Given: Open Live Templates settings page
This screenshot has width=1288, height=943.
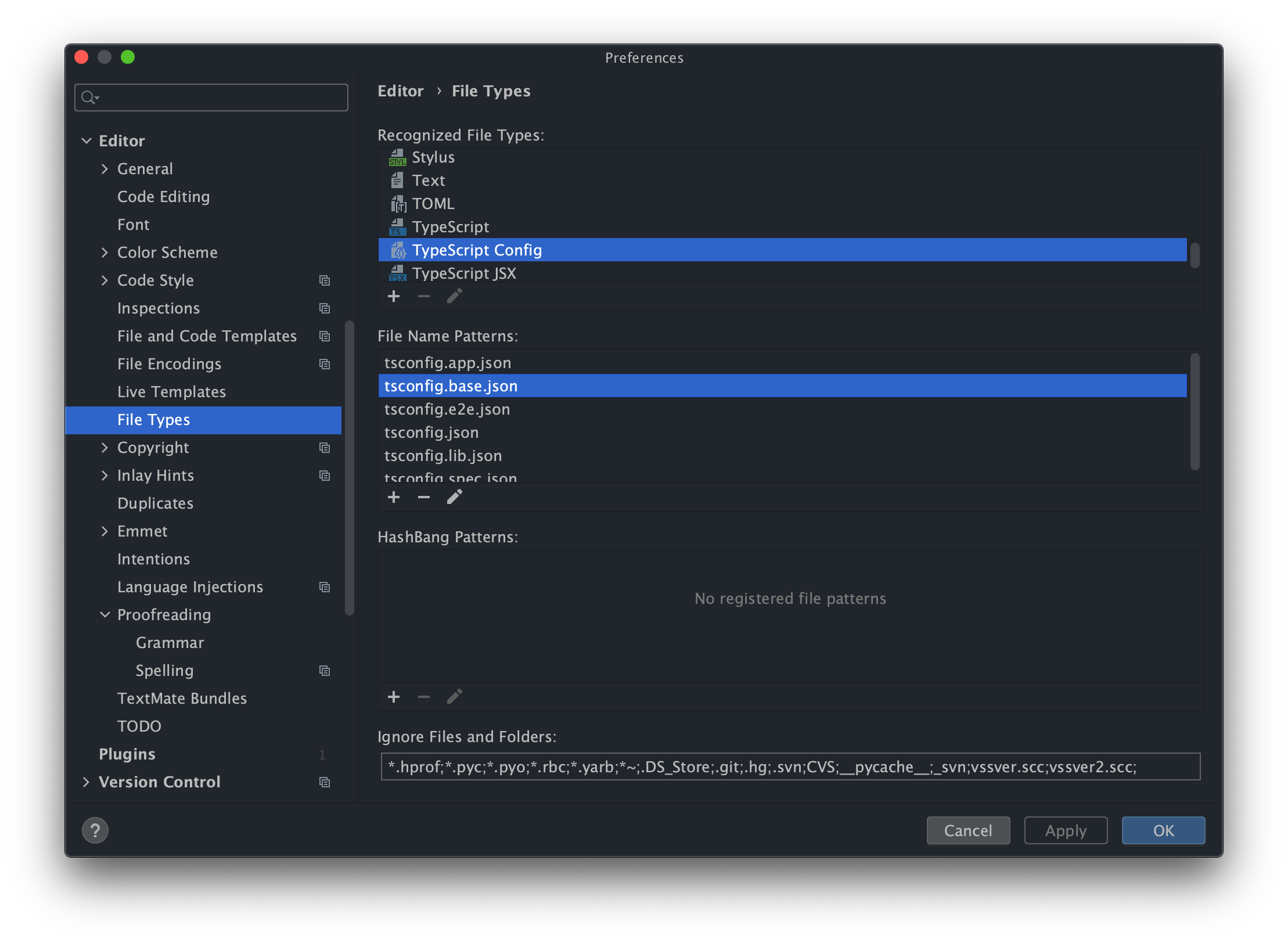Looking at the screenshot, I should 171,392.
